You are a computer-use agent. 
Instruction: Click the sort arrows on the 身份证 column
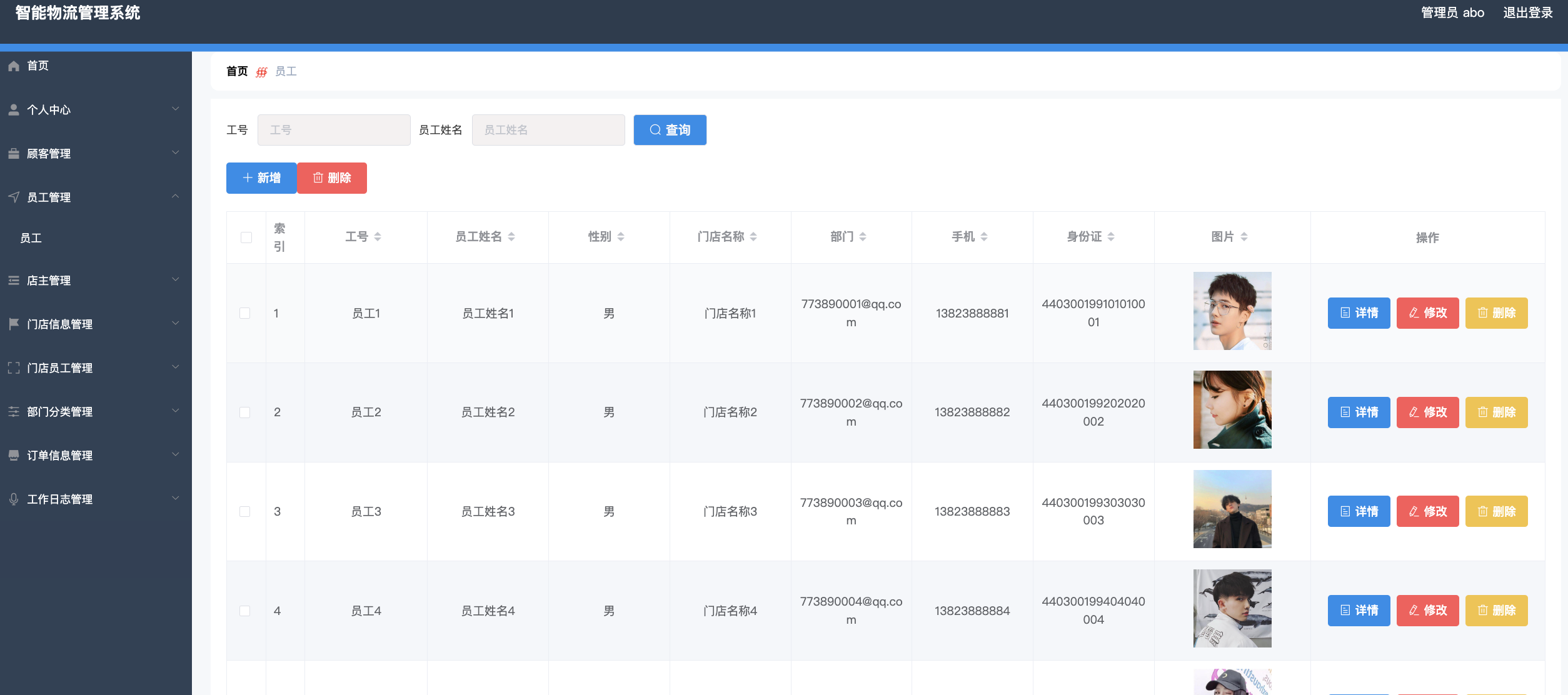tap(1111, 237)
